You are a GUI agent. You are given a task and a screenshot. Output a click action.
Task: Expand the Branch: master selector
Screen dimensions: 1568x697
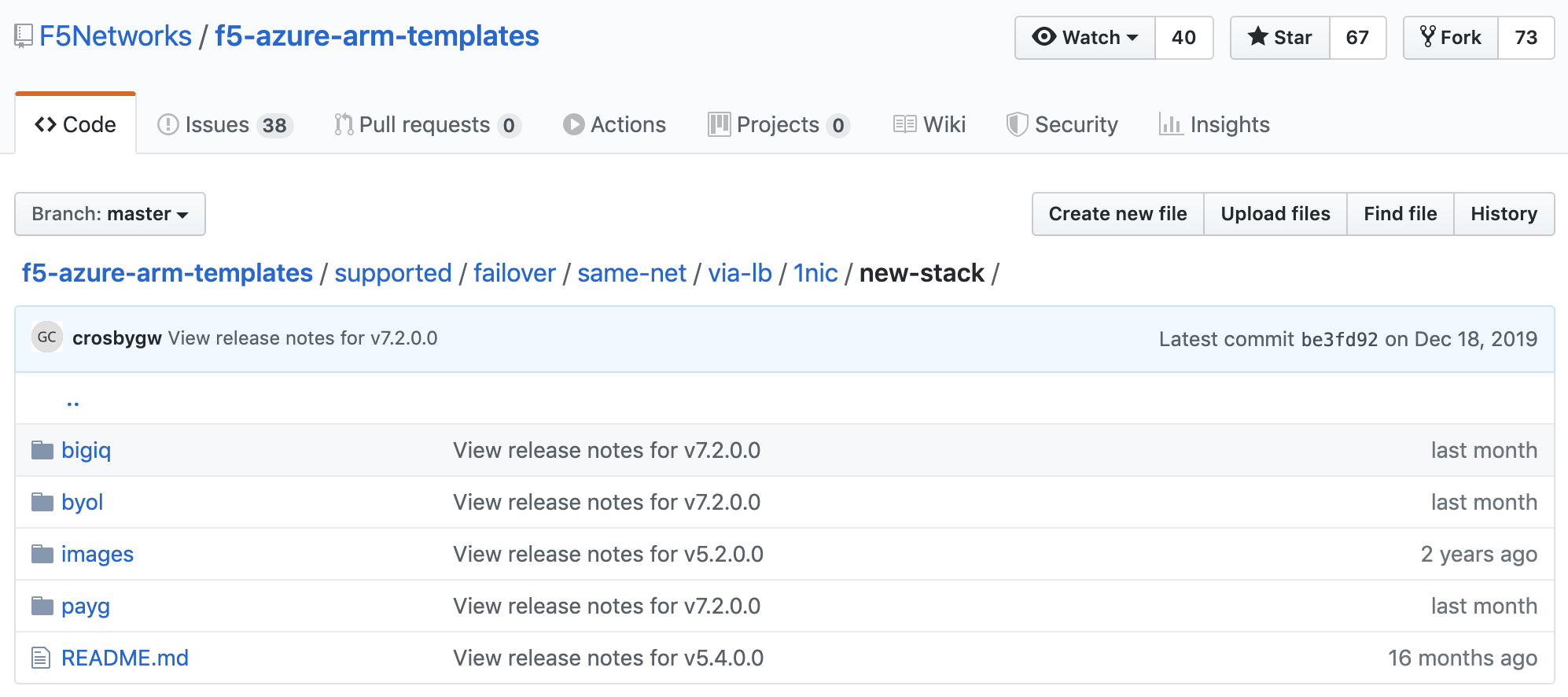tap(110, 214)
